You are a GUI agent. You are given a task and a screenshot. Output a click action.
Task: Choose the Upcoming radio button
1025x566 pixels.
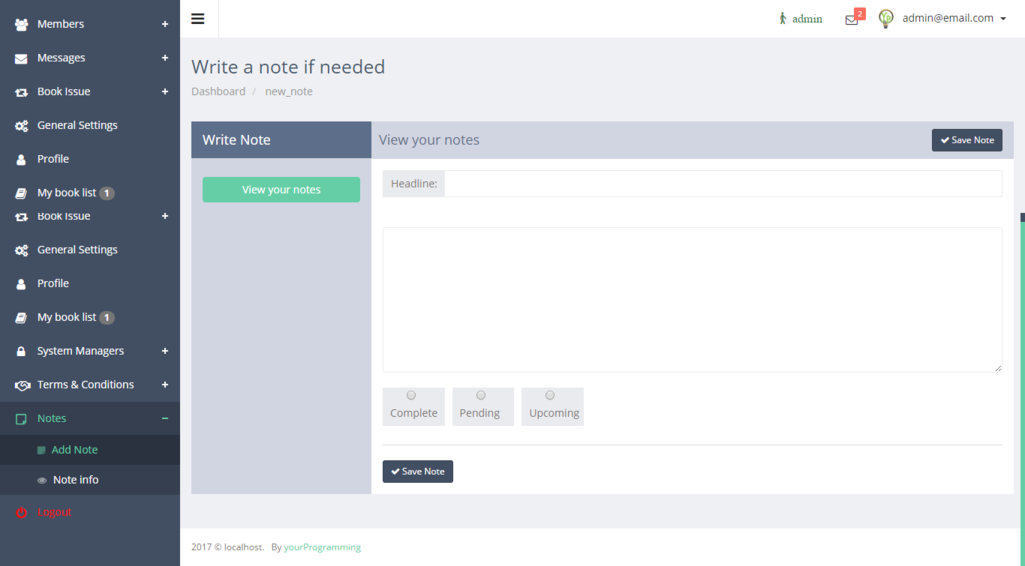550,396
